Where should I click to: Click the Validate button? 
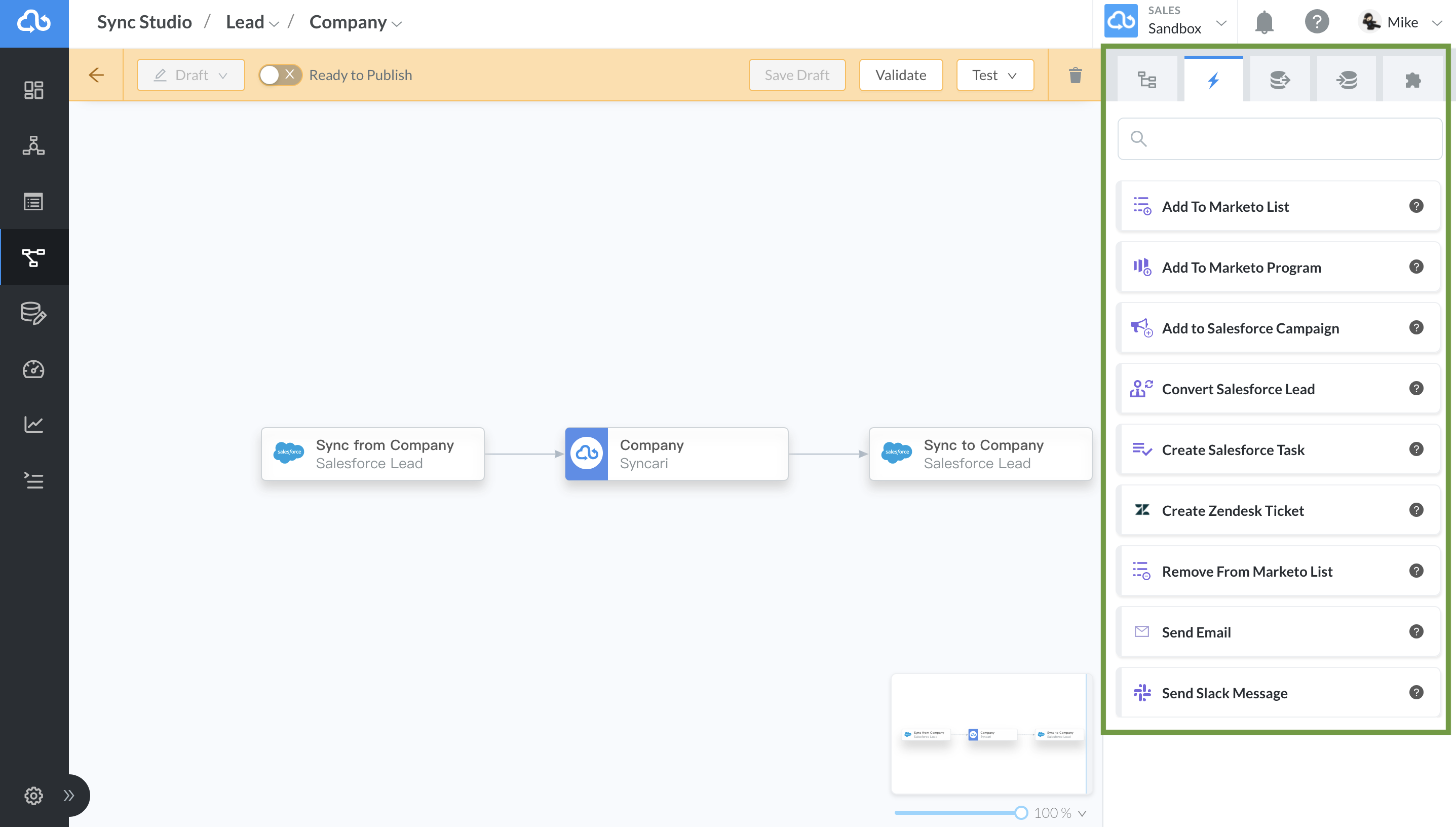tap(901, 74)
